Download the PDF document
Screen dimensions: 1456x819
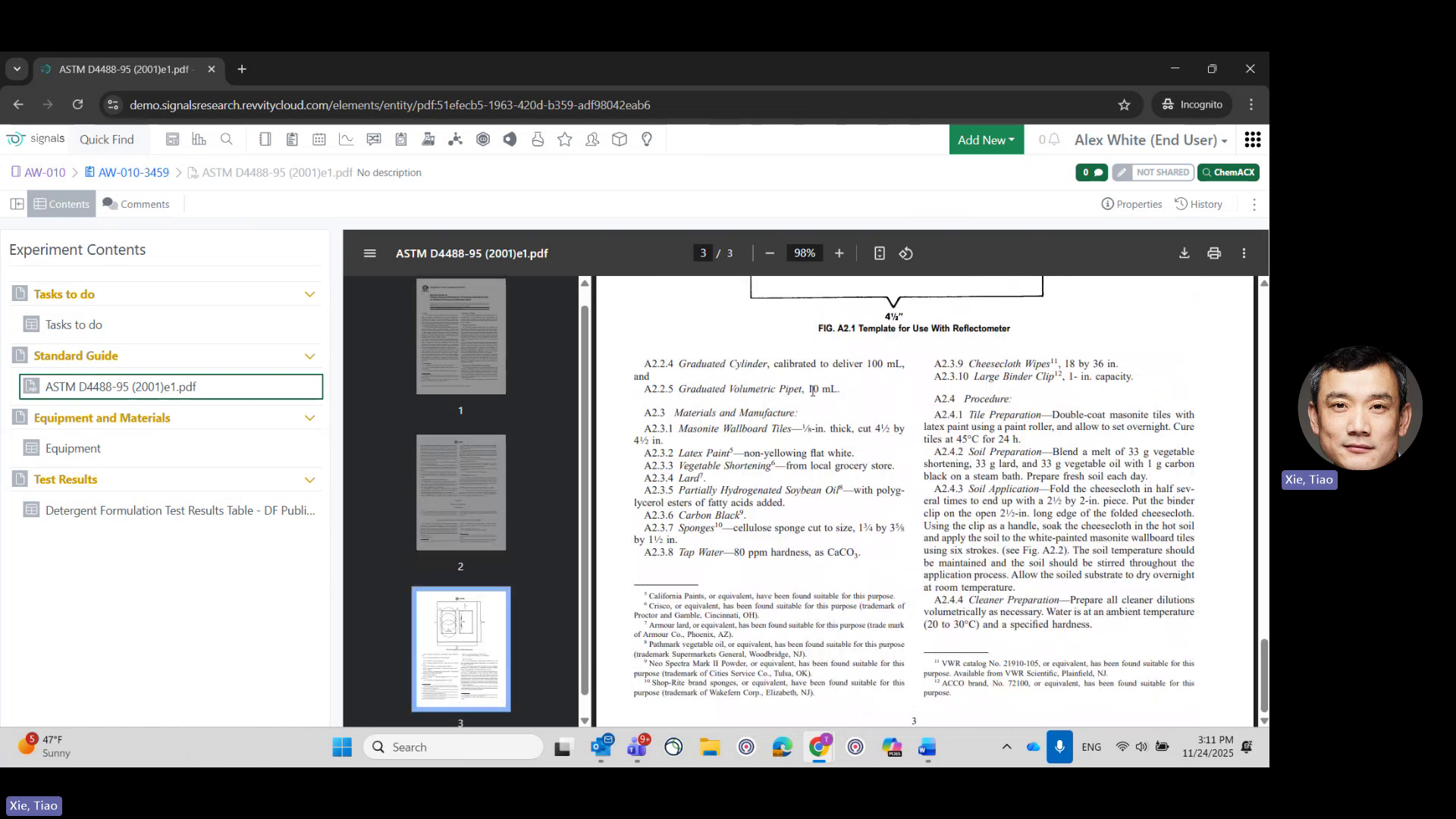[x=1184, y=253]
